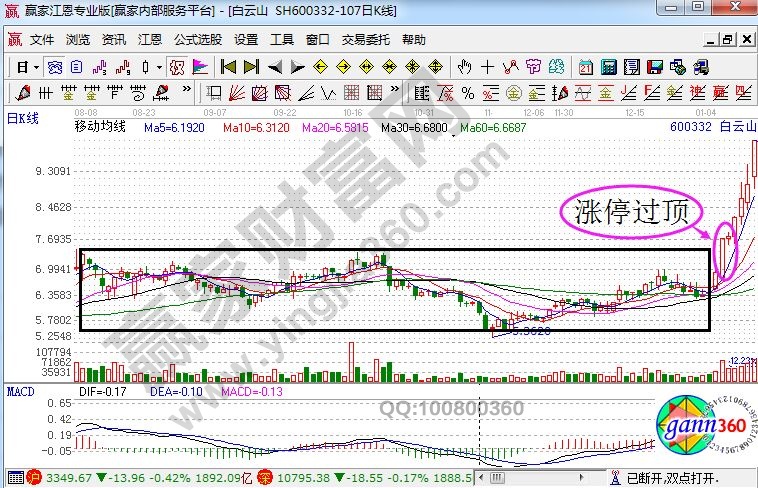
Task: Open the 公式选股 menu
Action: 198,40
